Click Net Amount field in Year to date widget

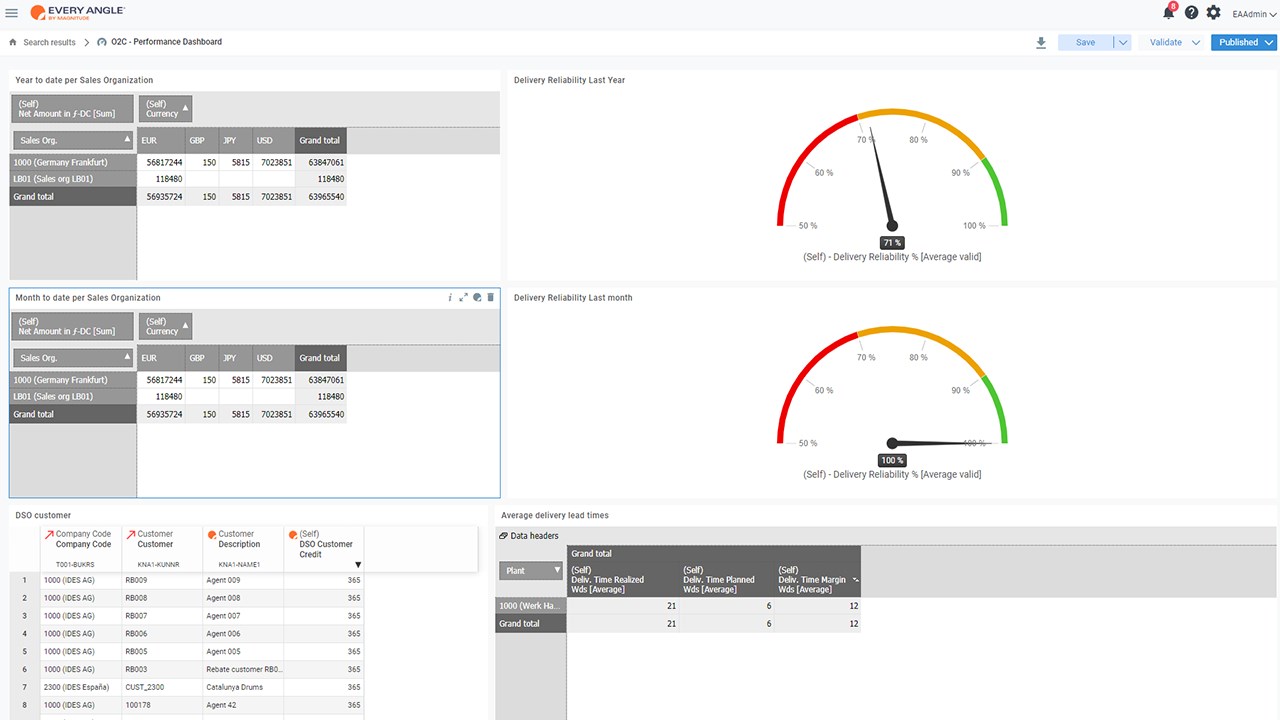point(71,109)
